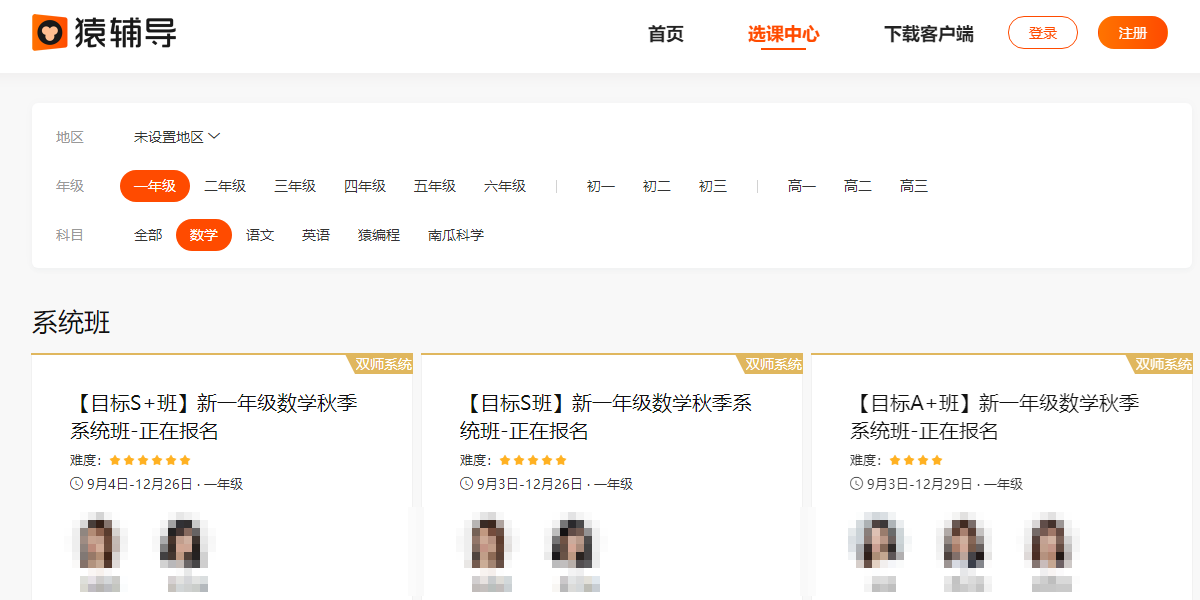The width and height of the screenshot is (1200, 600).
Task: Open the 选课中心 navigation tab
Action: click(783, 34)
